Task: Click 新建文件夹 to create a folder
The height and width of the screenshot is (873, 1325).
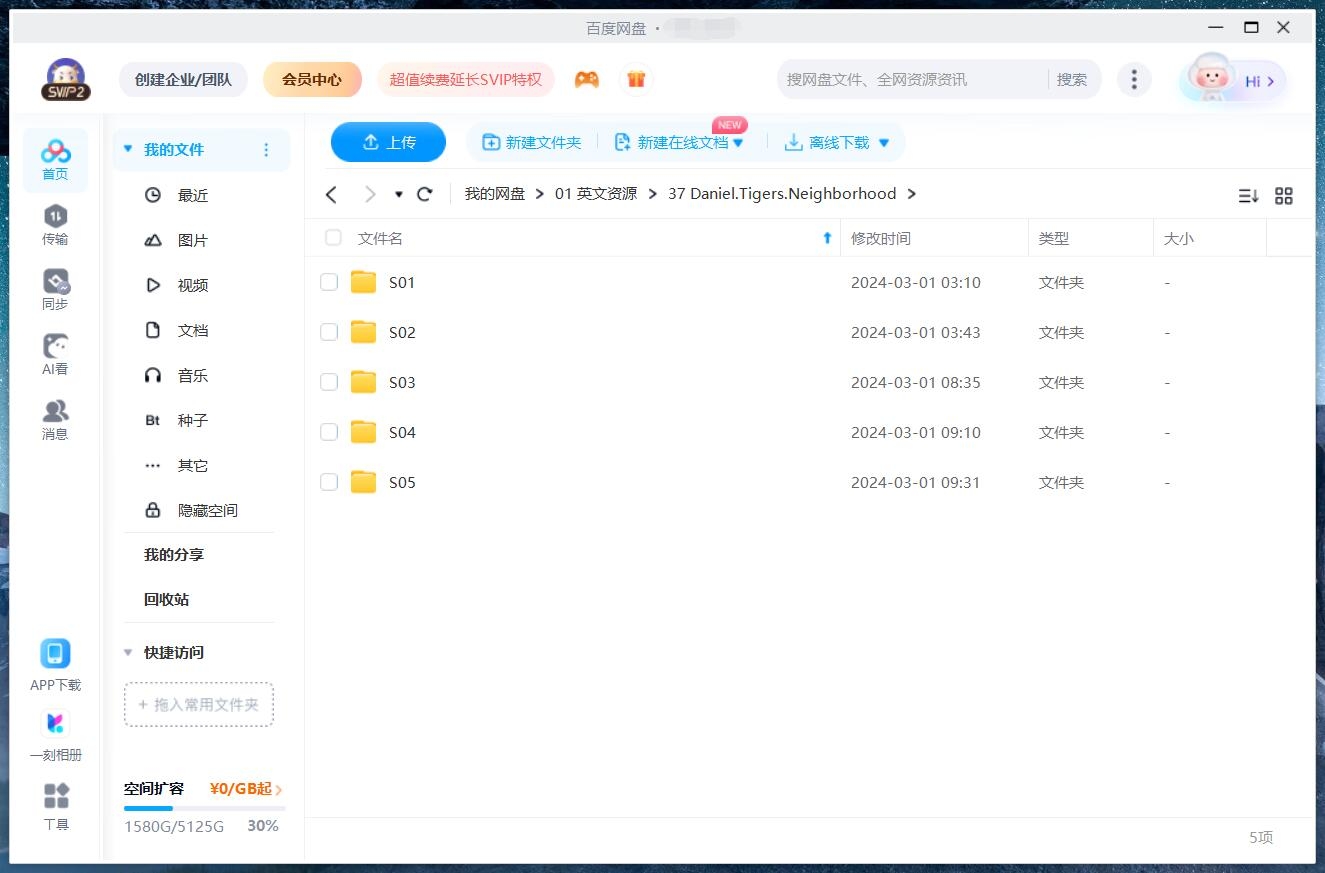Action: pos(531,142)
